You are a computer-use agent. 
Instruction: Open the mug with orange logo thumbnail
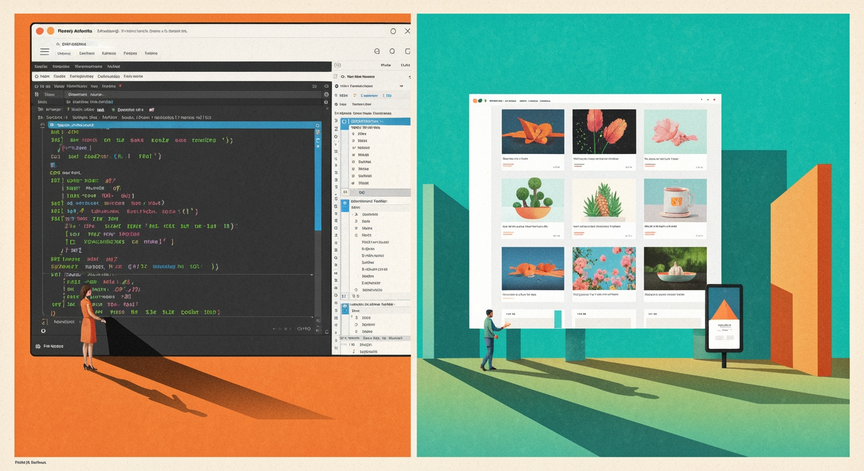[x=675, y=201]
